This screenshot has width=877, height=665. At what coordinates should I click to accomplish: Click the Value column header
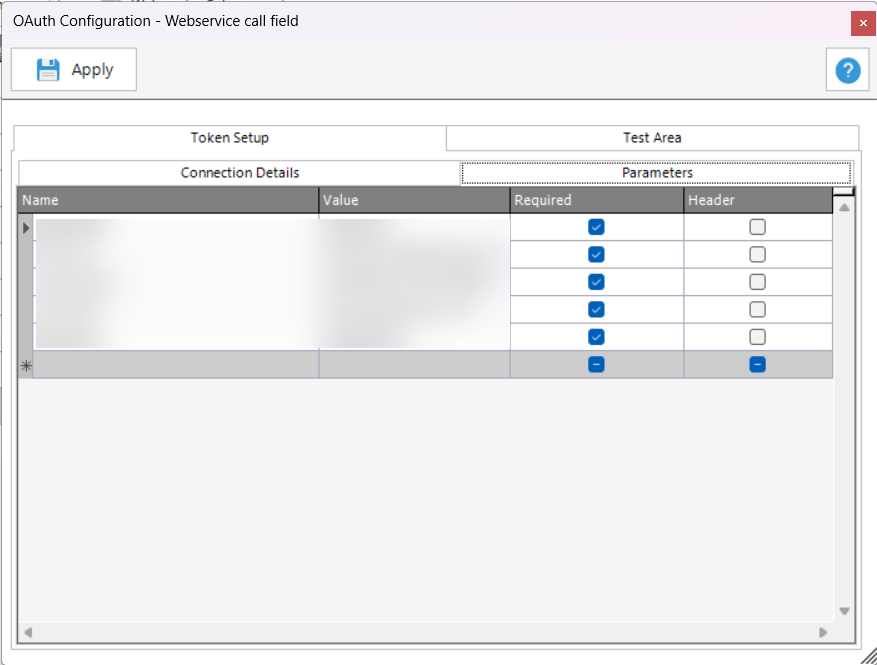coord(414,200)
